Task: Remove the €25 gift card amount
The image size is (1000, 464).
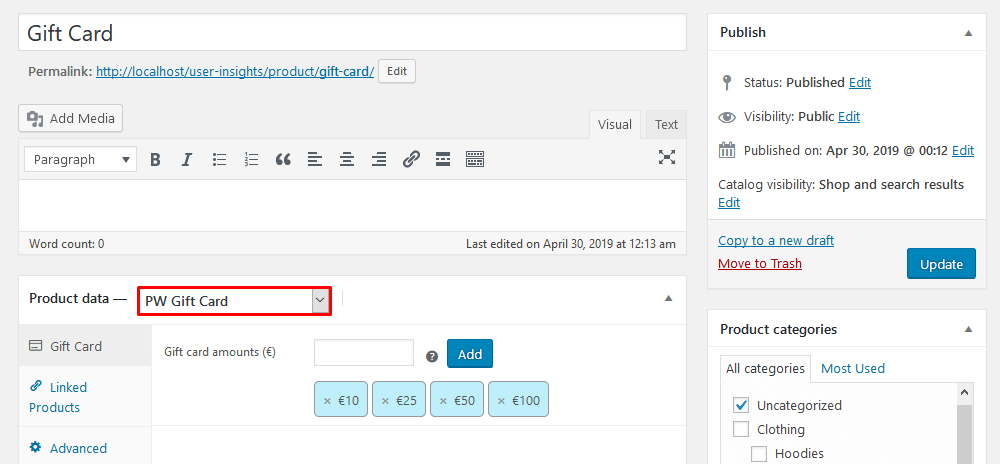Action: pos(385,401)
